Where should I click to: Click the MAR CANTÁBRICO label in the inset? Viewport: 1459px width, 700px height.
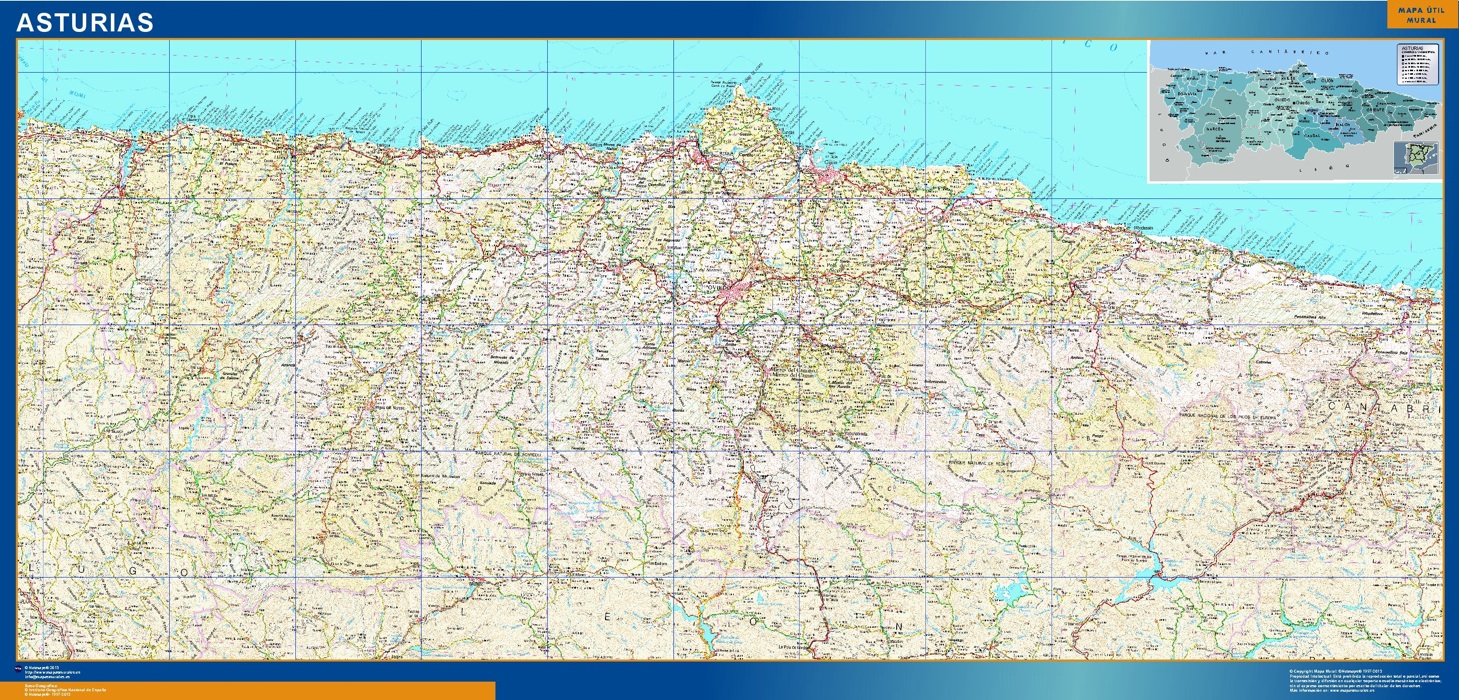(1265, 50)
